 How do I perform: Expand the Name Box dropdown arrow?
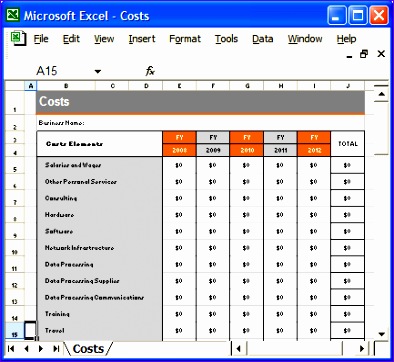pyautogui.click(x=98, y=71)
